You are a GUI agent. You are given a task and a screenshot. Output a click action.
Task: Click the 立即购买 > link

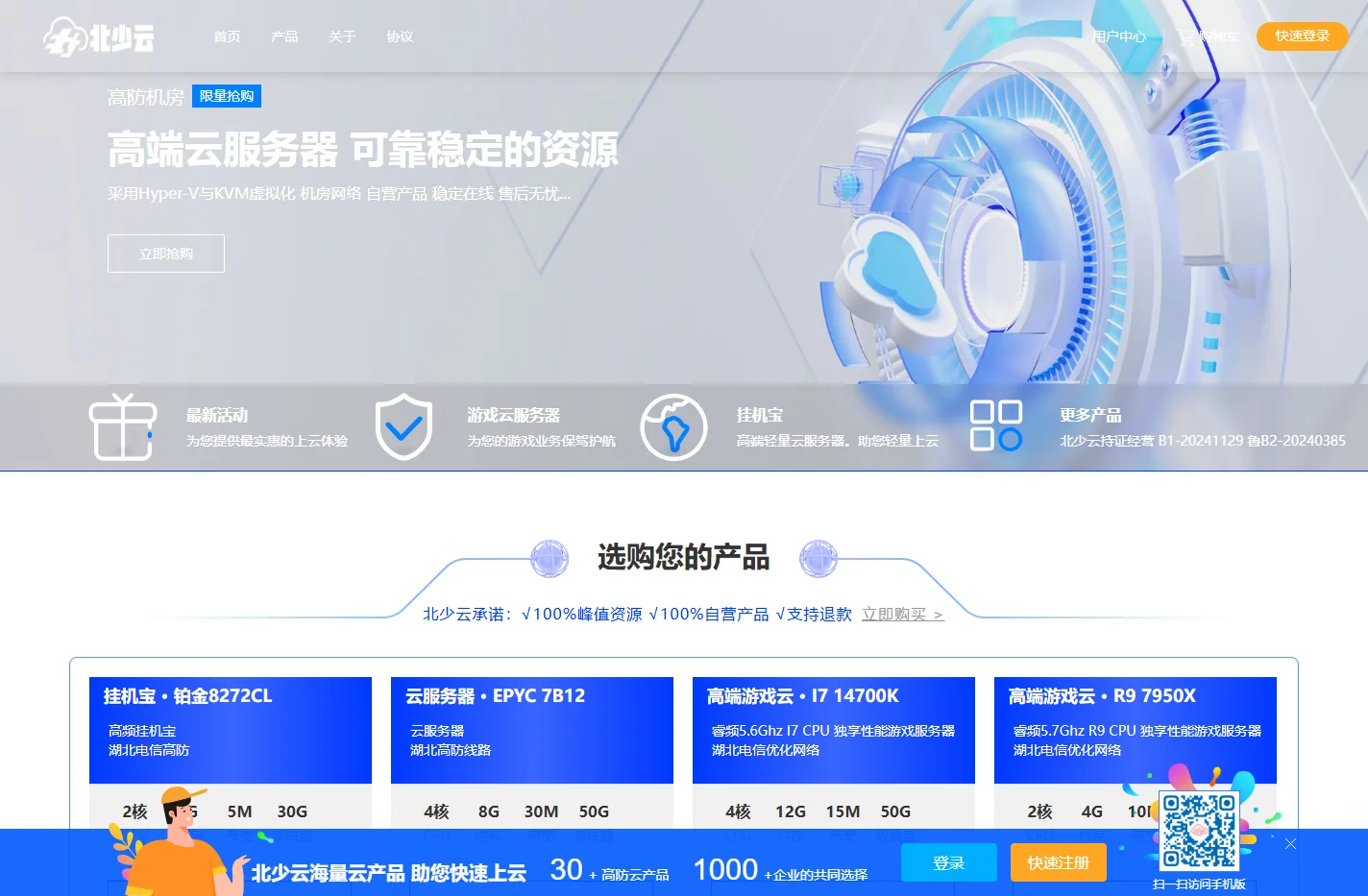coord(903,614)
